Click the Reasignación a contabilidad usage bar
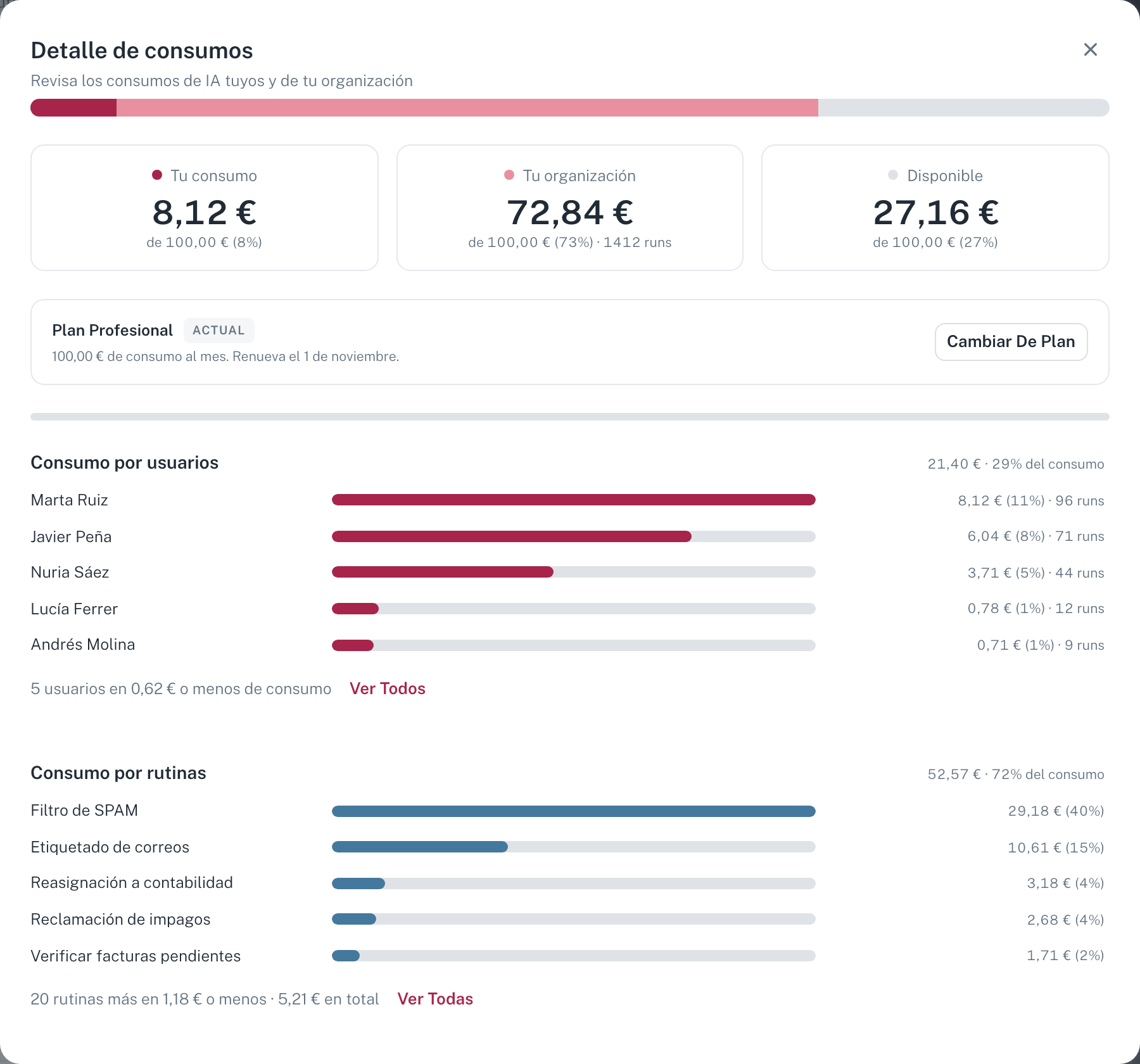This screenshot has width=1140, height=1064. (574, 883)
